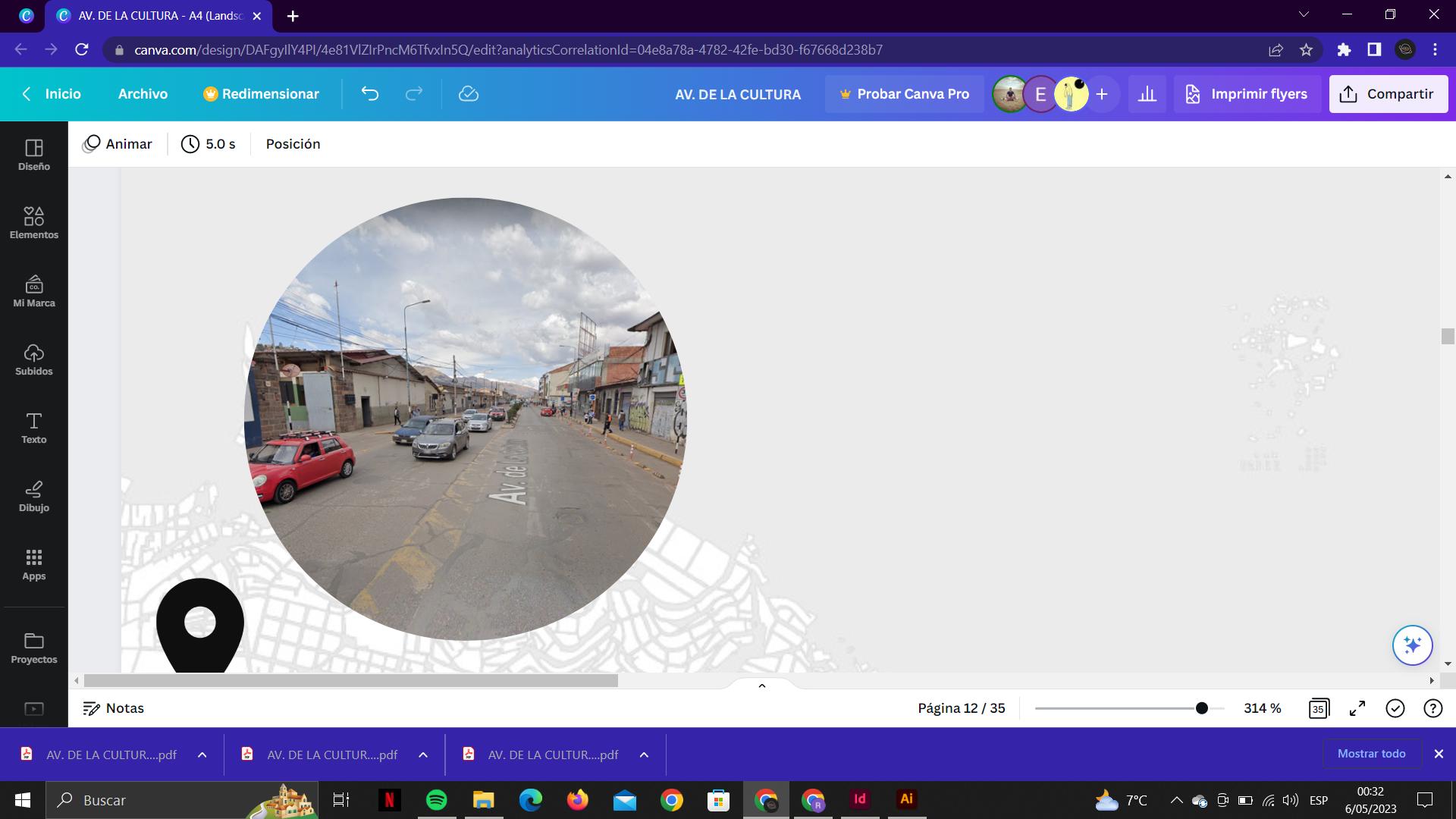Expand first downloaded PDF options arrow

tap(202, 755)
